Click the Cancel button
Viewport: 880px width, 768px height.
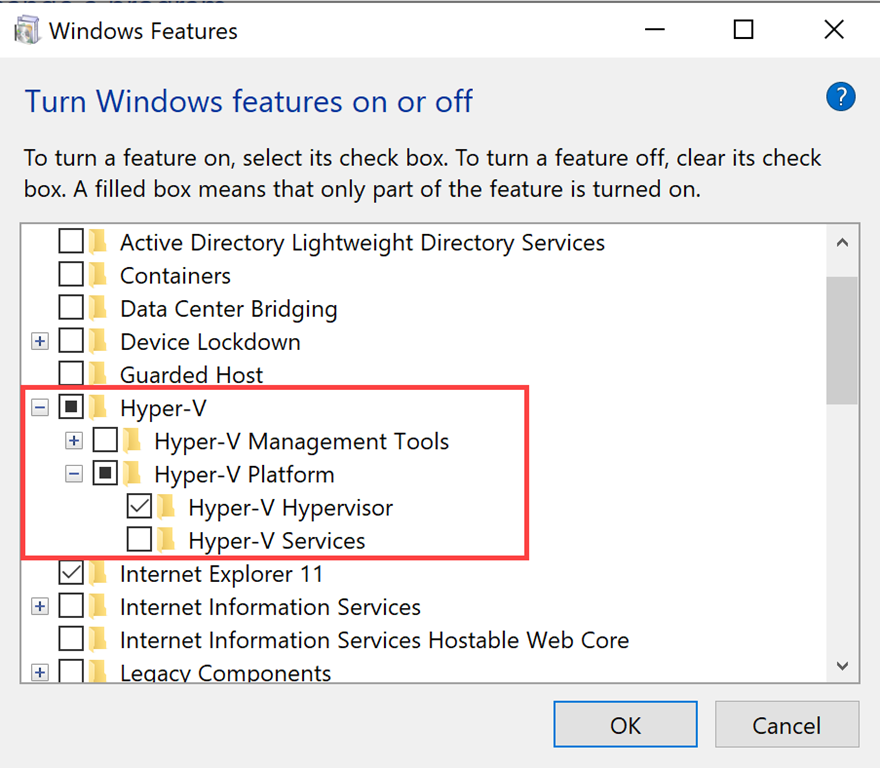click(x=786, y=725)
